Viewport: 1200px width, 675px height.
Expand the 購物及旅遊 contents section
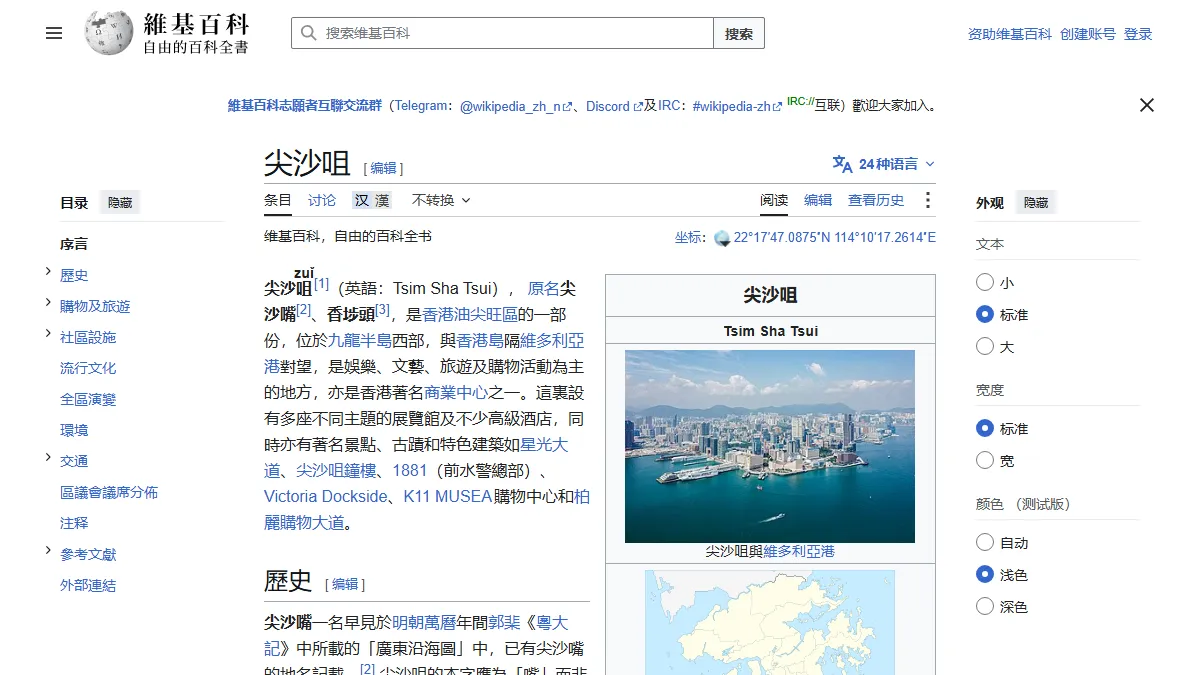point(48,303)
